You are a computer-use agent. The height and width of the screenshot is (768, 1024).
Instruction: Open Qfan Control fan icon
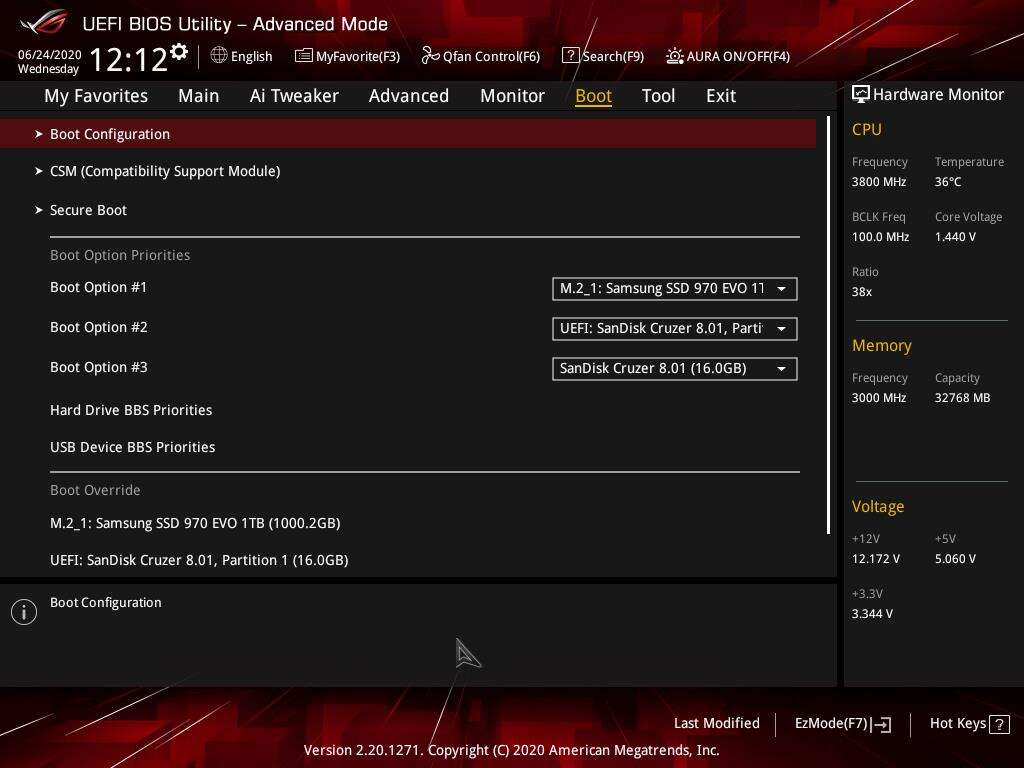430,56
